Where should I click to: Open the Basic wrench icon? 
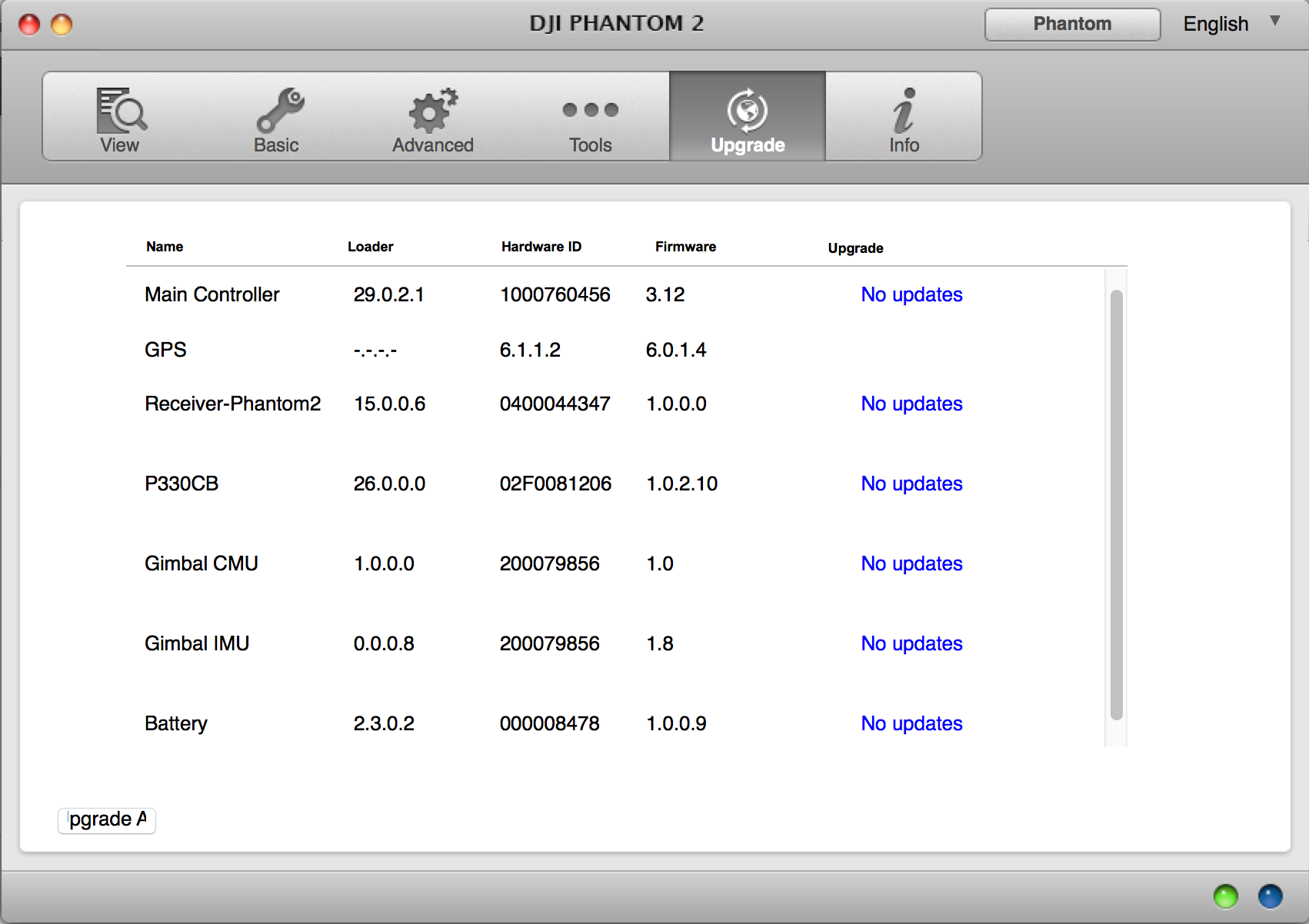280,110
